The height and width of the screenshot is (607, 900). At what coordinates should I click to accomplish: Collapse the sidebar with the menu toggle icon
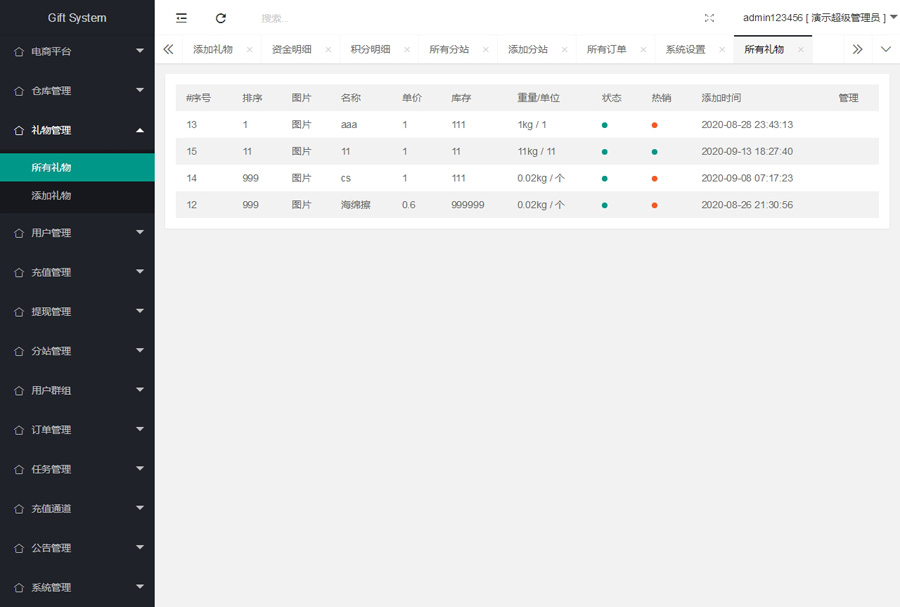[181, 18]
